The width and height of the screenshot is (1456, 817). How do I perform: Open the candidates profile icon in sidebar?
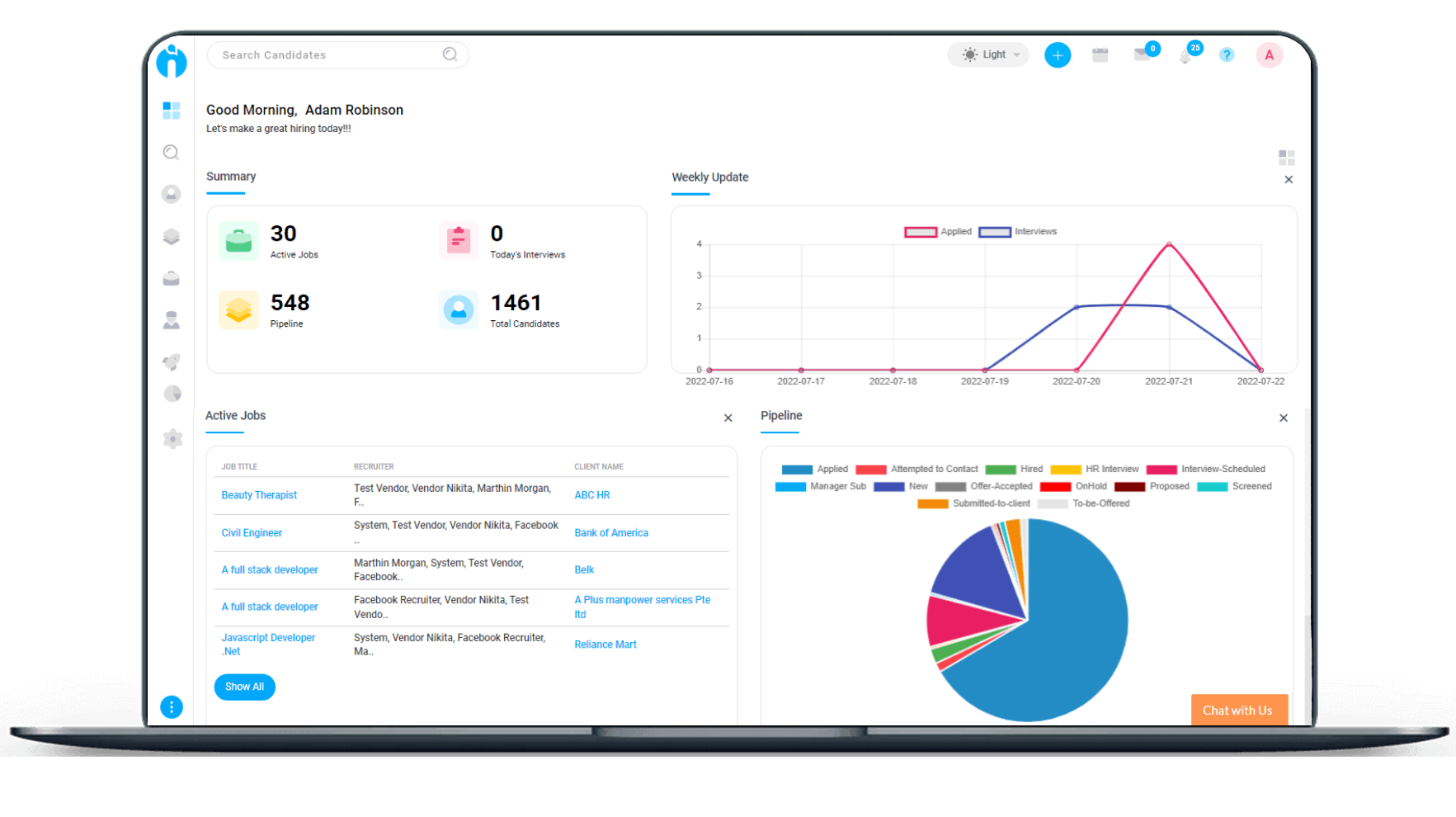[171, 194]
